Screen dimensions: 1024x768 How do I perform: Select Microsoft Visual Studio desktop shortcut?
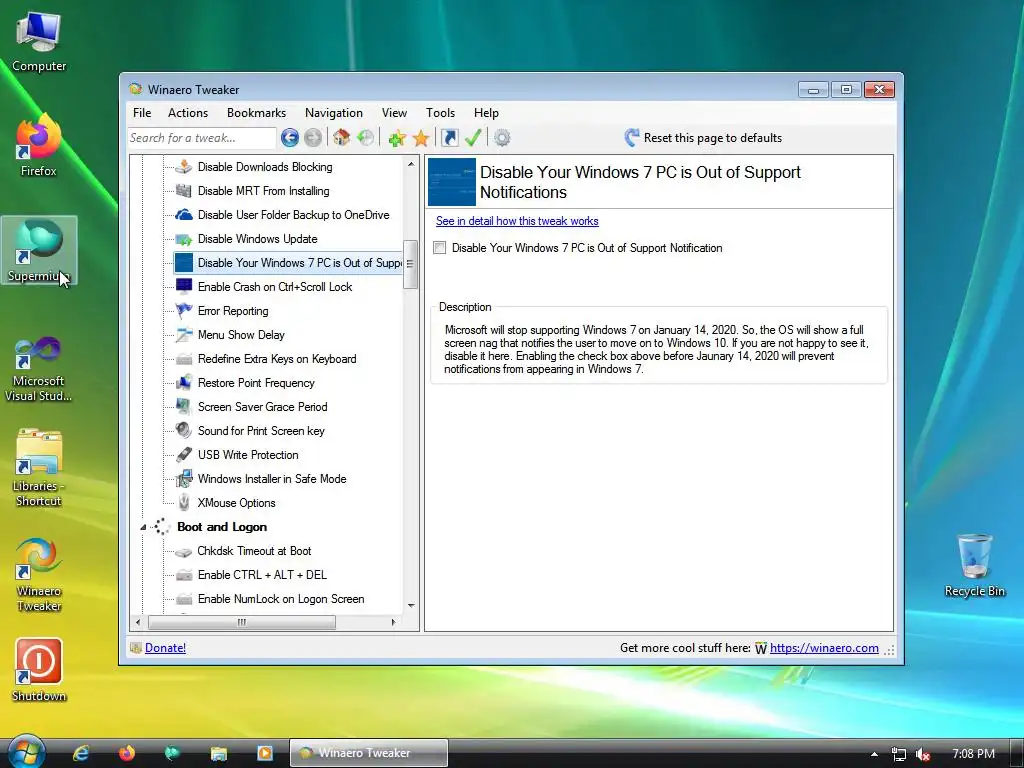tap(39, 369)
